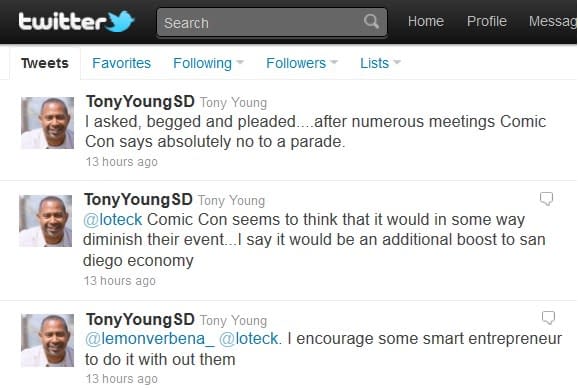Open the Home page link
This screenshot has width=578, height=388.
[425, 21]
